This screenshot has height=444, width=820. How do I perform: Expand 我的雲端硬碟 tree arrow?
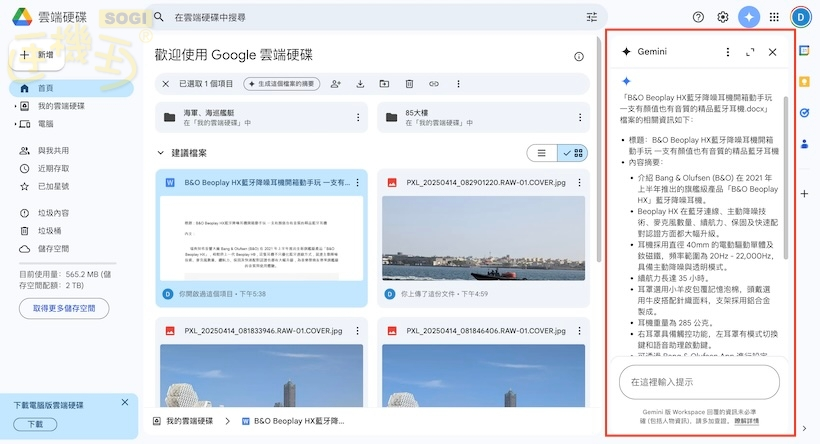point(15,106)
